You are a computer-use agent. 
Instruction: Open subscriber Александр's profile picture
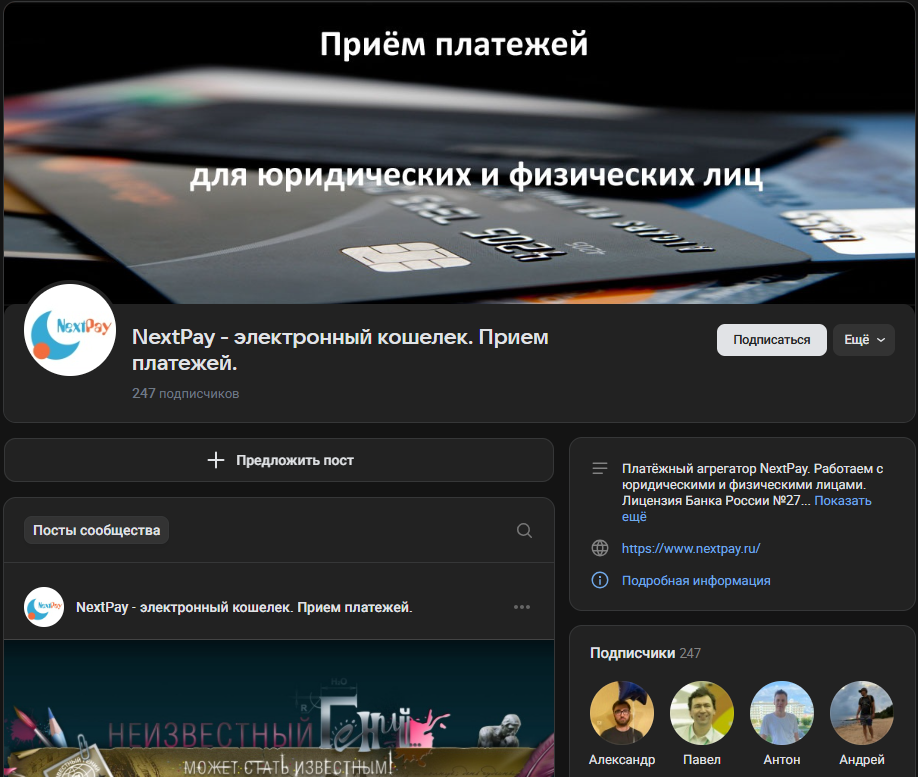[x=622, y=713]
